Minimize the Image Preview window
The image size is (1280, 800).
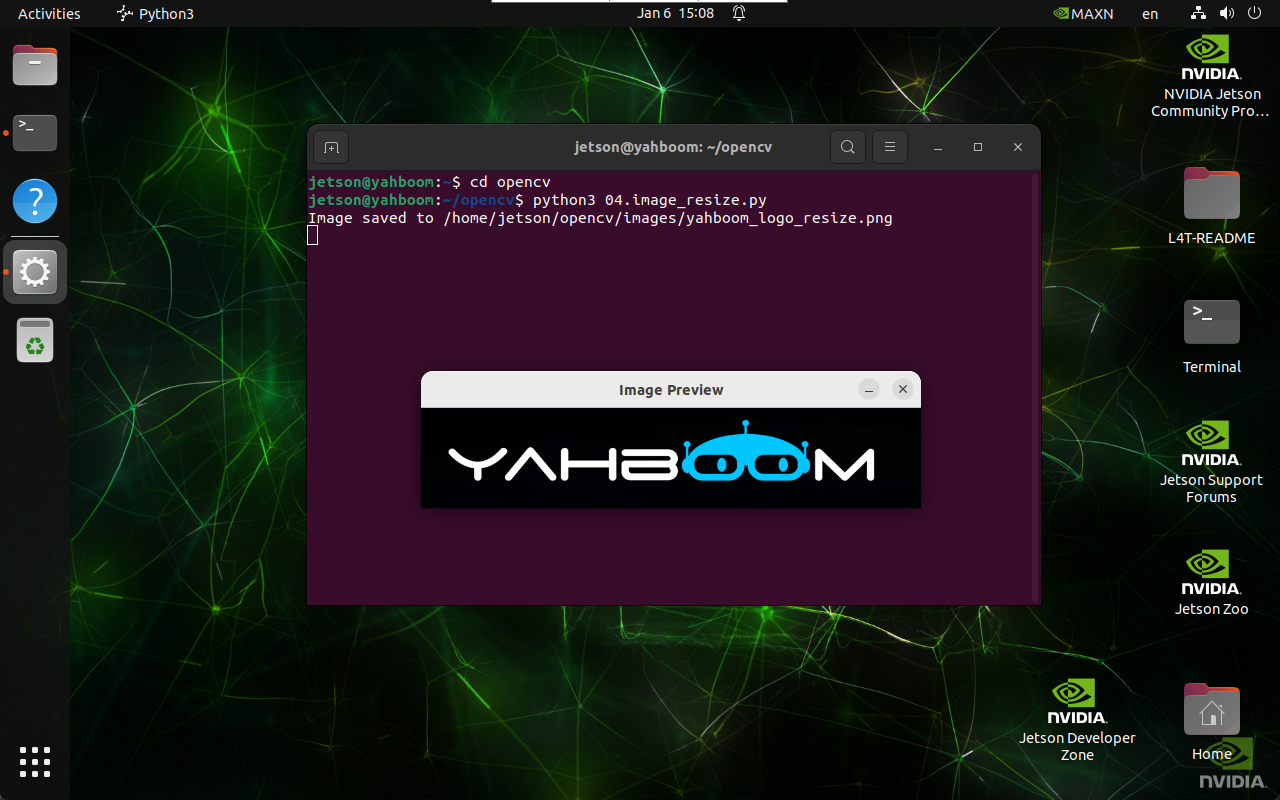869,390
